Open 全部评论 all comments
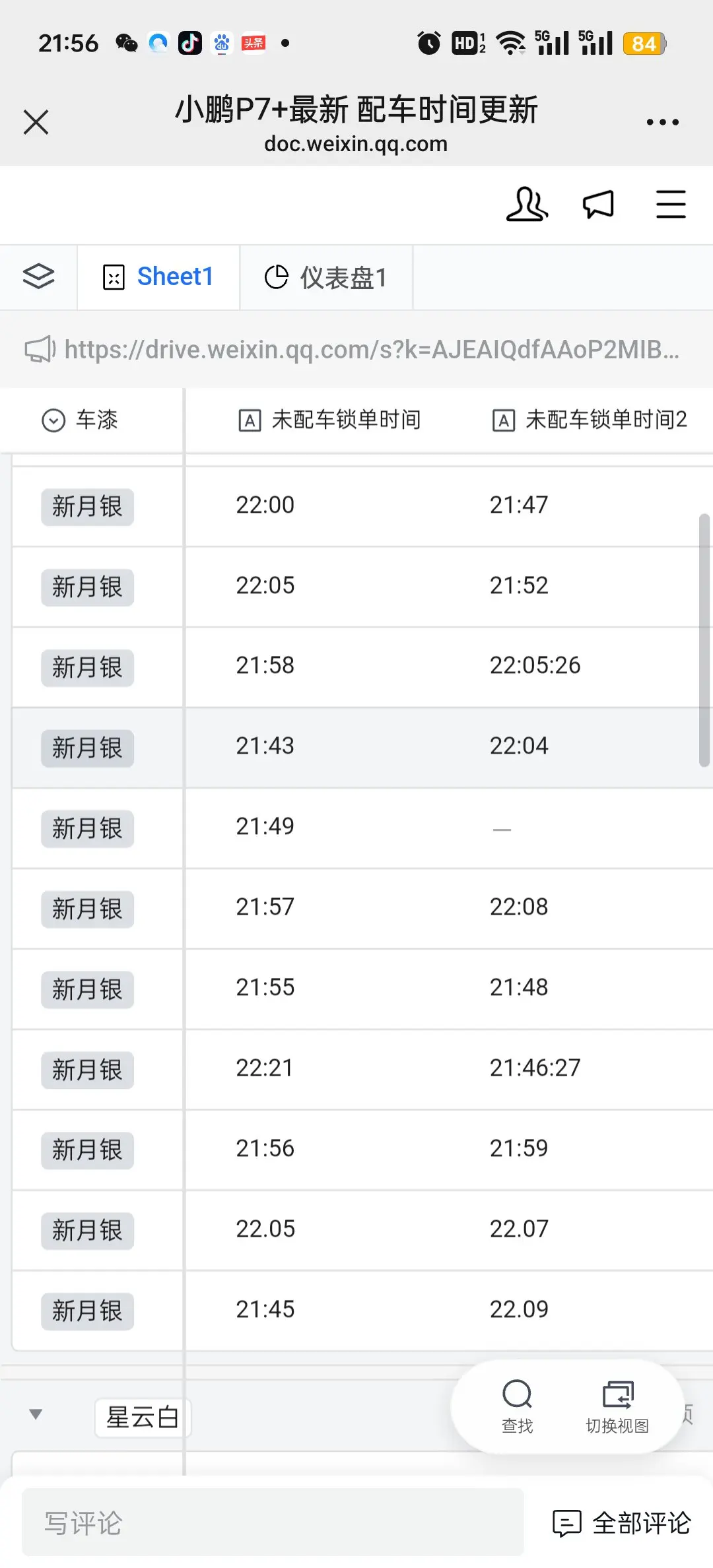Screen dimensions: 713x1568 622,1523
